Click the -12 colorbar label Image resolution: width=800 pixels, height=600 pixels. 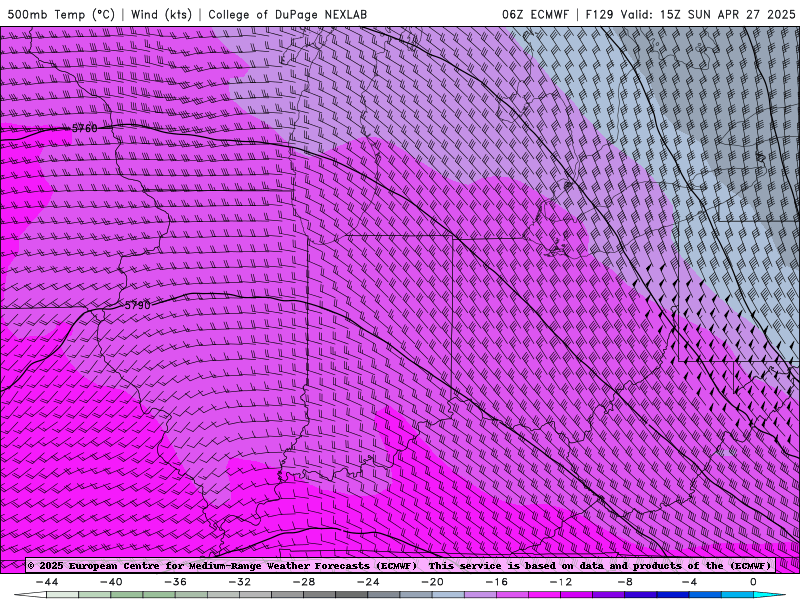click(561, 582)
